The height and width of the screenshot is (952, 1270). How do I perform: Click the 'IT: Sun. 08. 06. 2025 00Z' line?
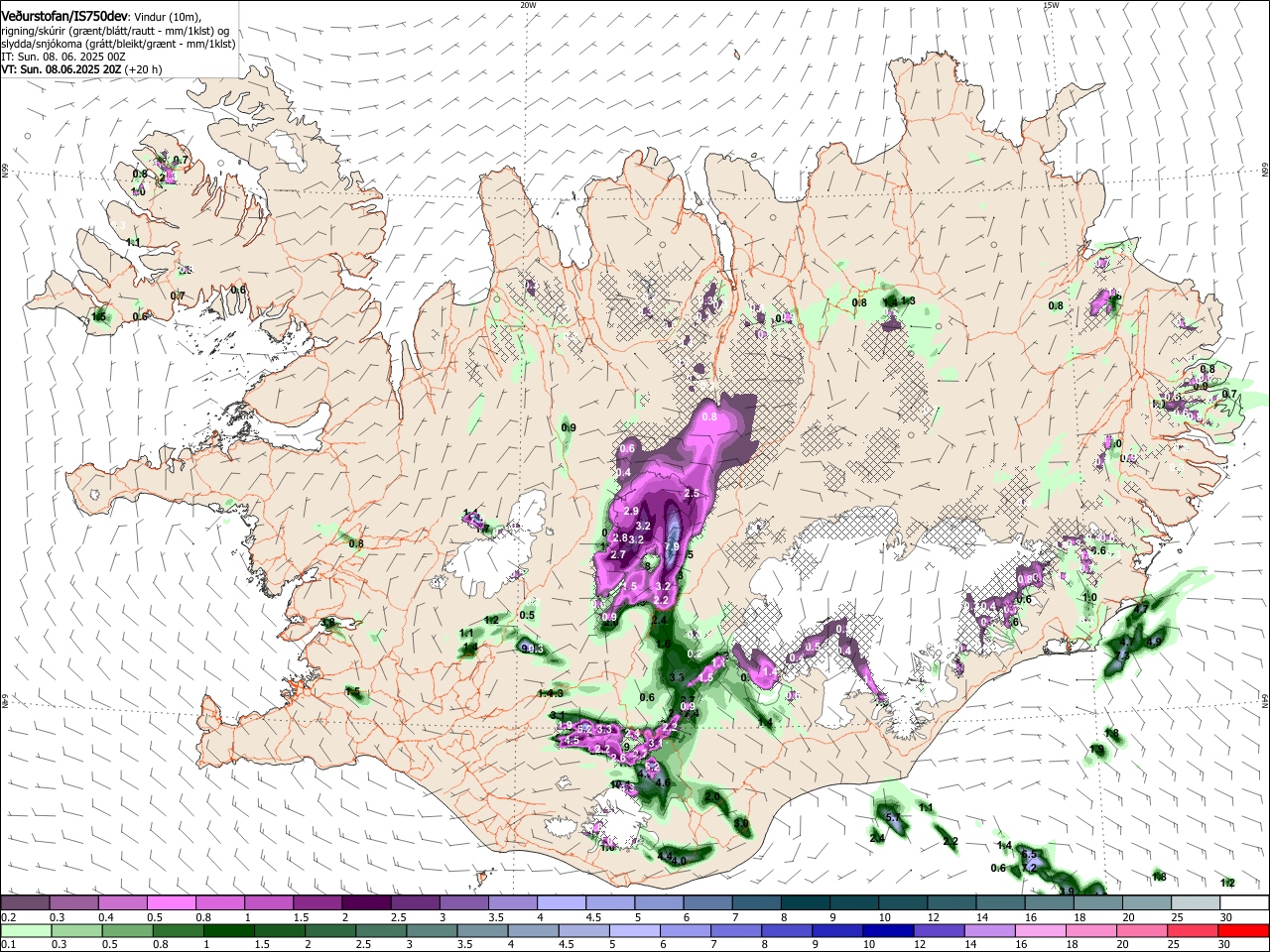click(63, 57)
